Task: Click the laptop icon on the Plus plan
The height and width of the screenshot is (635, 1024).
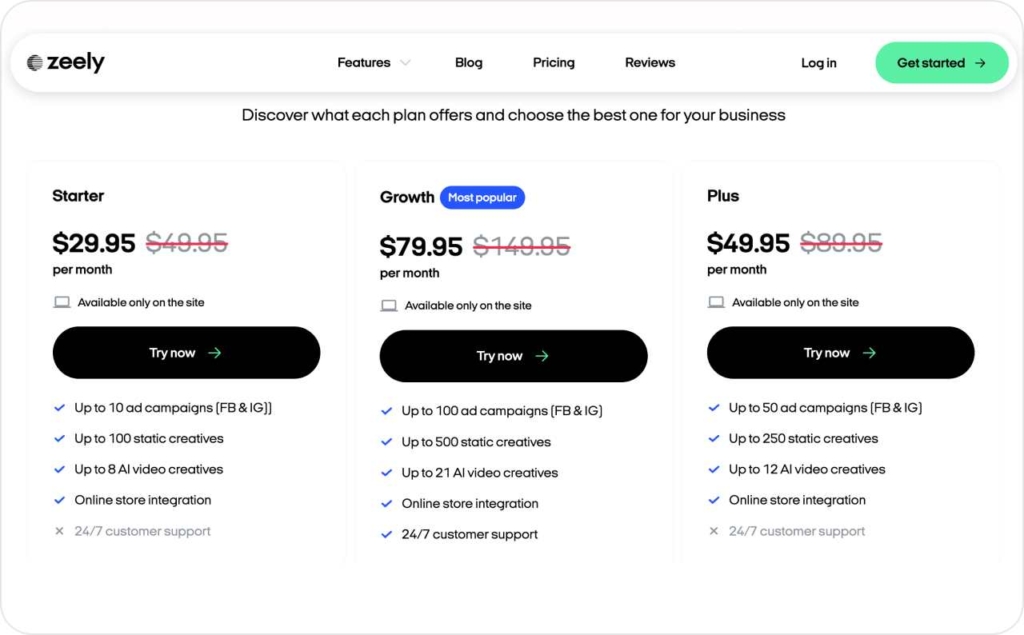Action: (x=715, y=301)
